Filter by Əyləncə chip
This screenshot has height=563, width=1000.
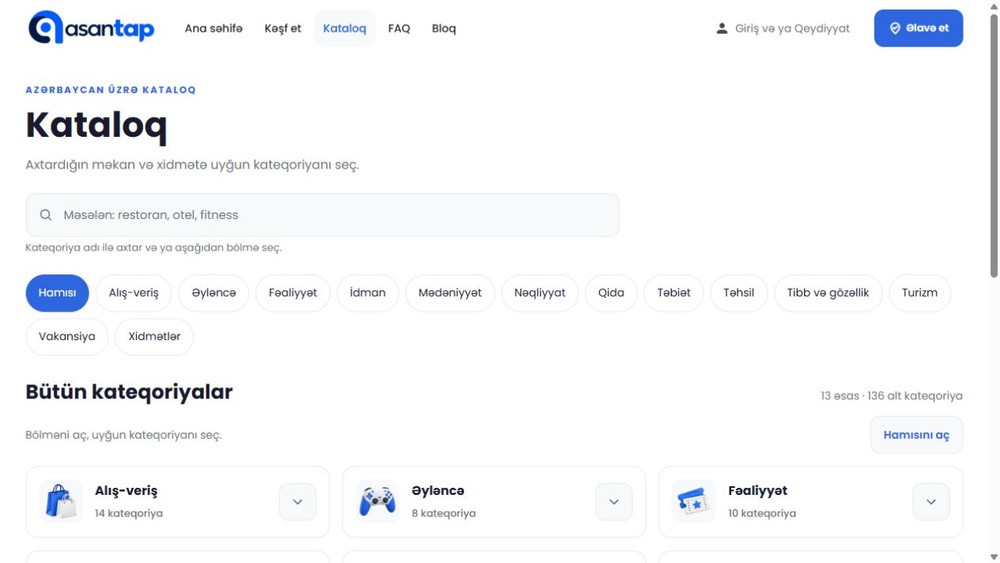point(214,293)
